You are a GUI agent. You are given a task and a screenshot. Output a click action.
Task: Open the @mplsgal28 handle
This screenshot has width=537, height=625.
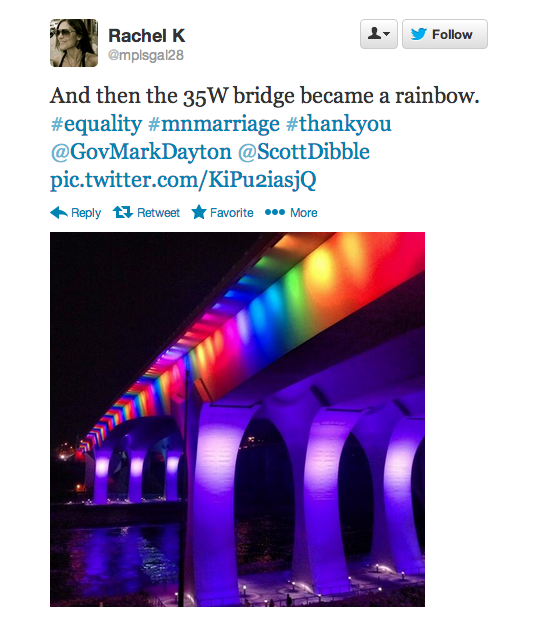point(146,55)
